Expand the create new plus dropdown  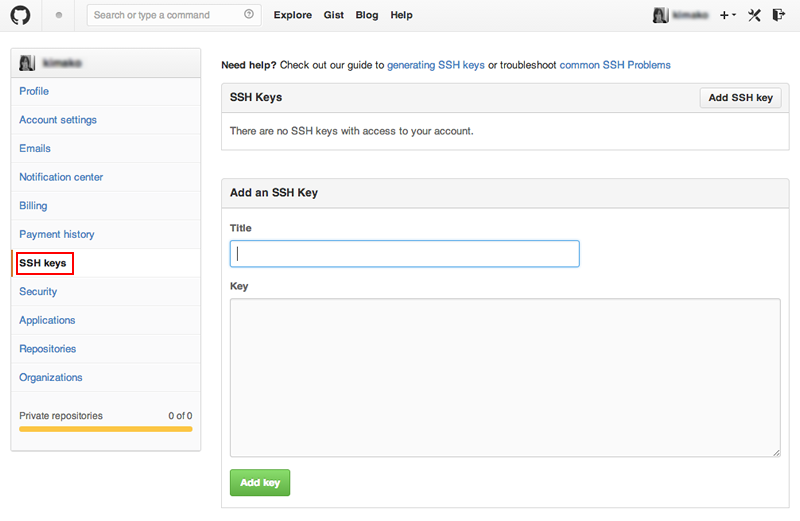[x=727, y=15]
